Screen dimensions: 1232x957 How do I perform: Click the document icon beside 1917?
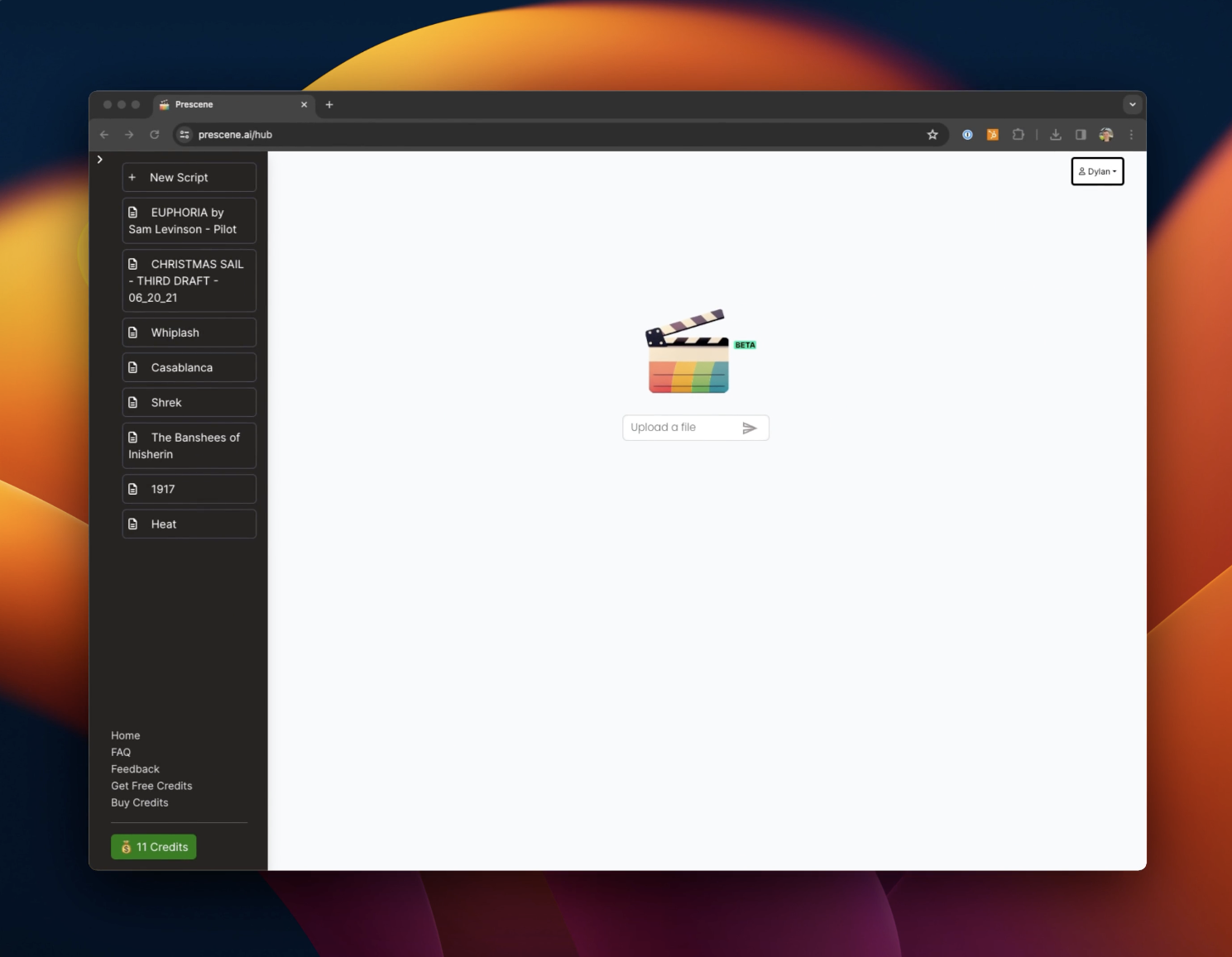132,489
